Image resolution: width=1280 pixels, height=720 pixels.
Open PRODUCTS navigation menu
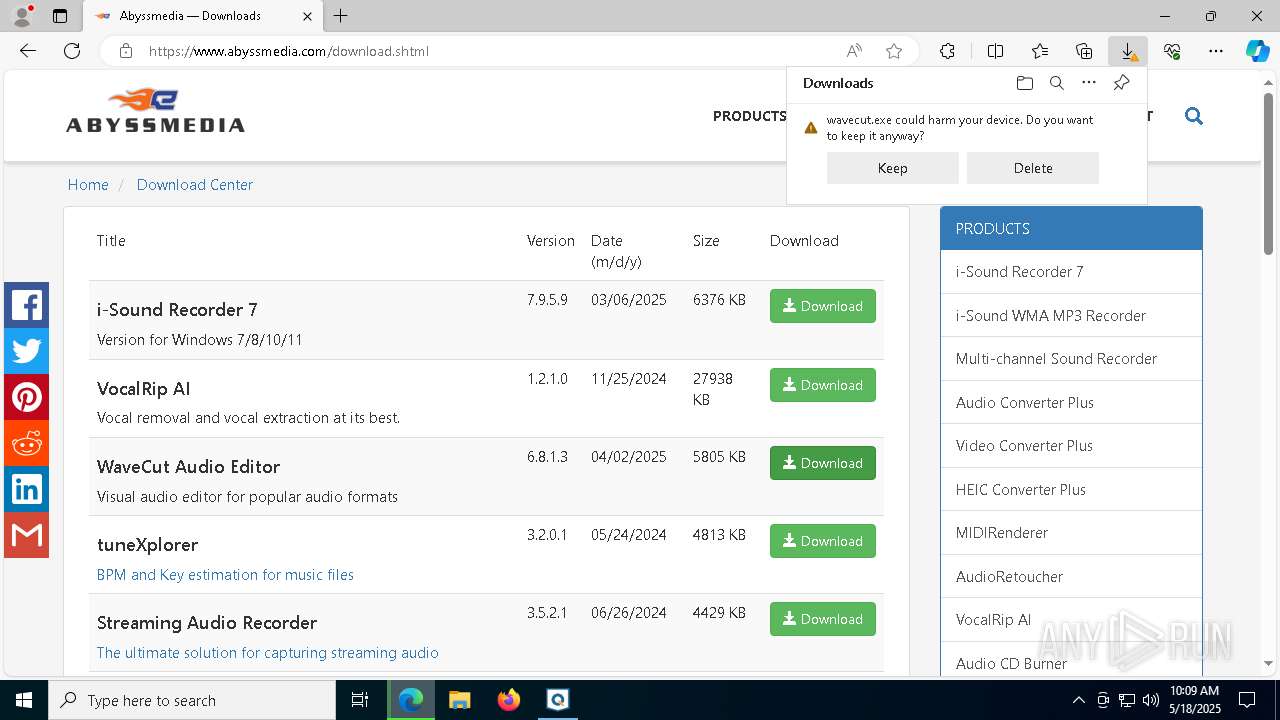coord(749,116)
